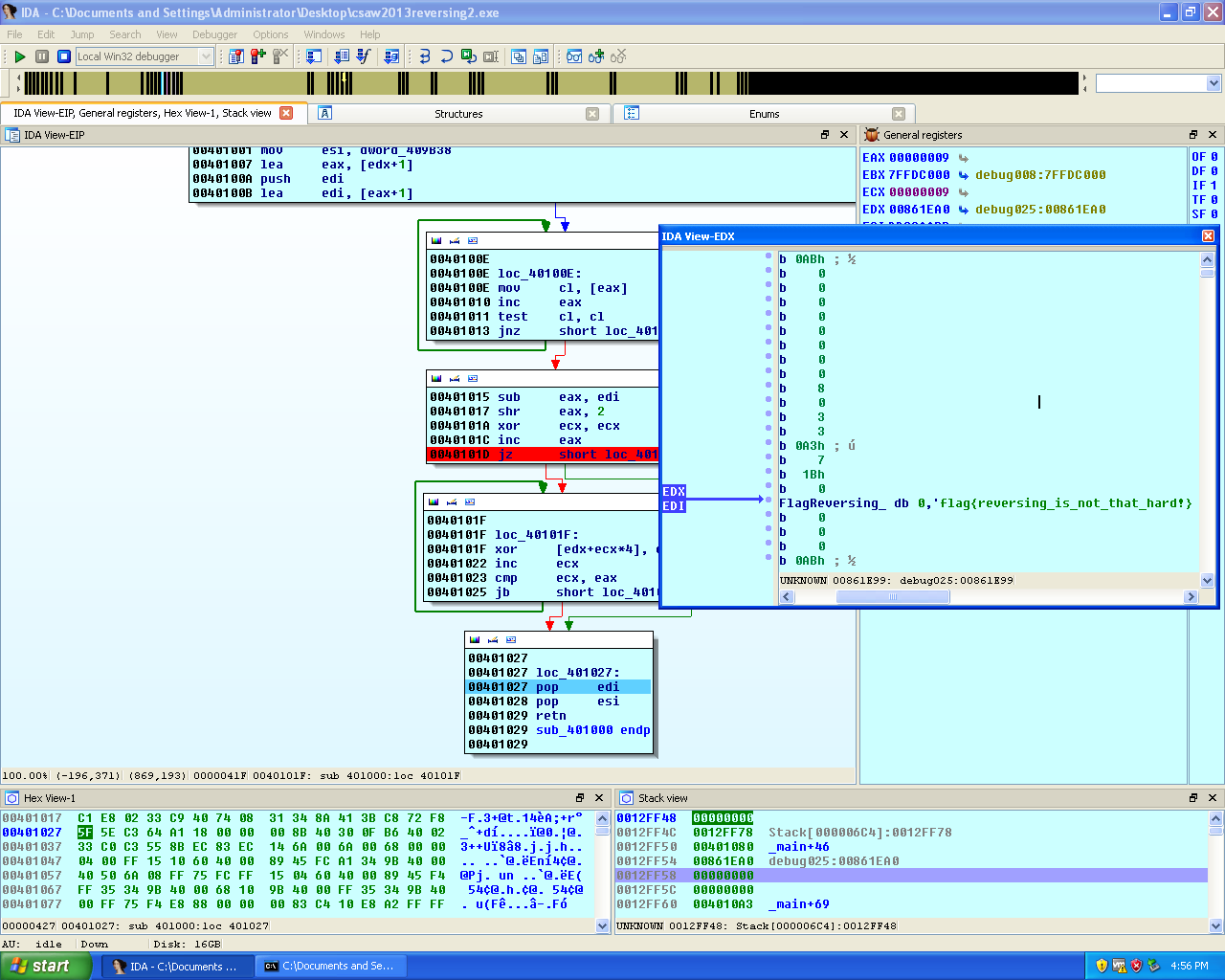Click the FlagReversing_ string line
The image size is (1225, 980).
click(986, 503)
